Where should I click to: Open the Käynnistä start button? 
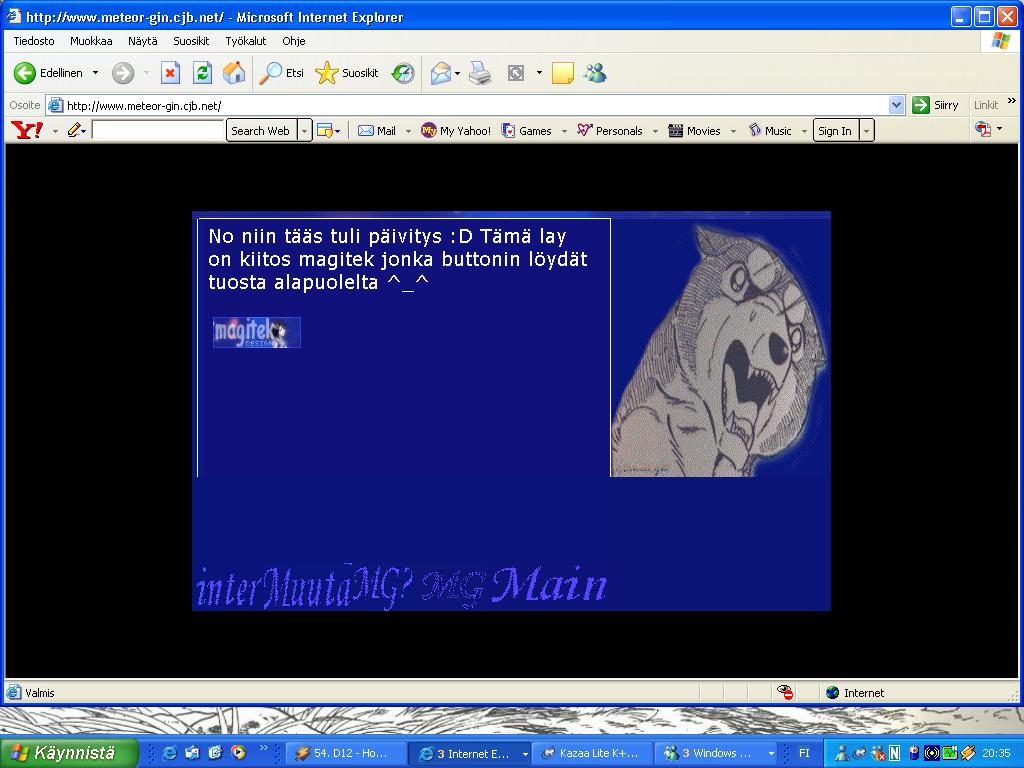(x=68, y=753)
